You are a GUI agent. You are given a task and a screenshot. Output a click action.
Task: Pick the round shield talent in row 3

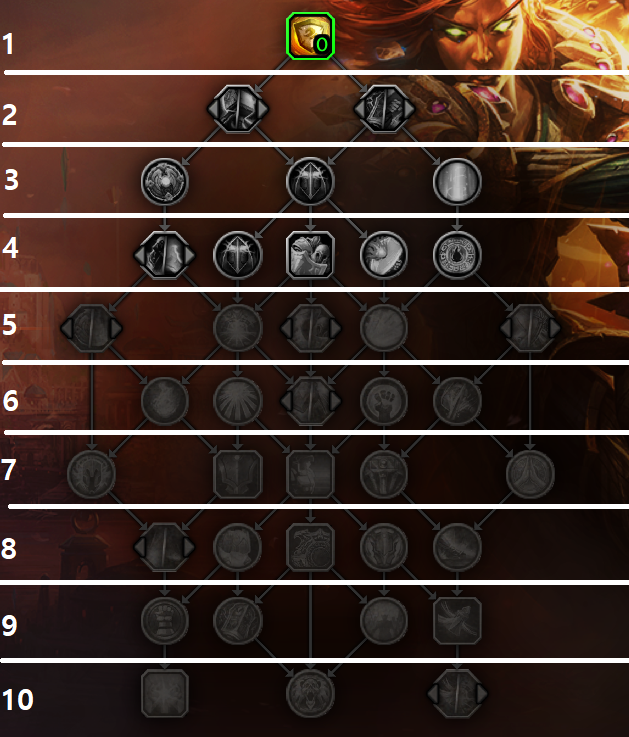[165, 181]
